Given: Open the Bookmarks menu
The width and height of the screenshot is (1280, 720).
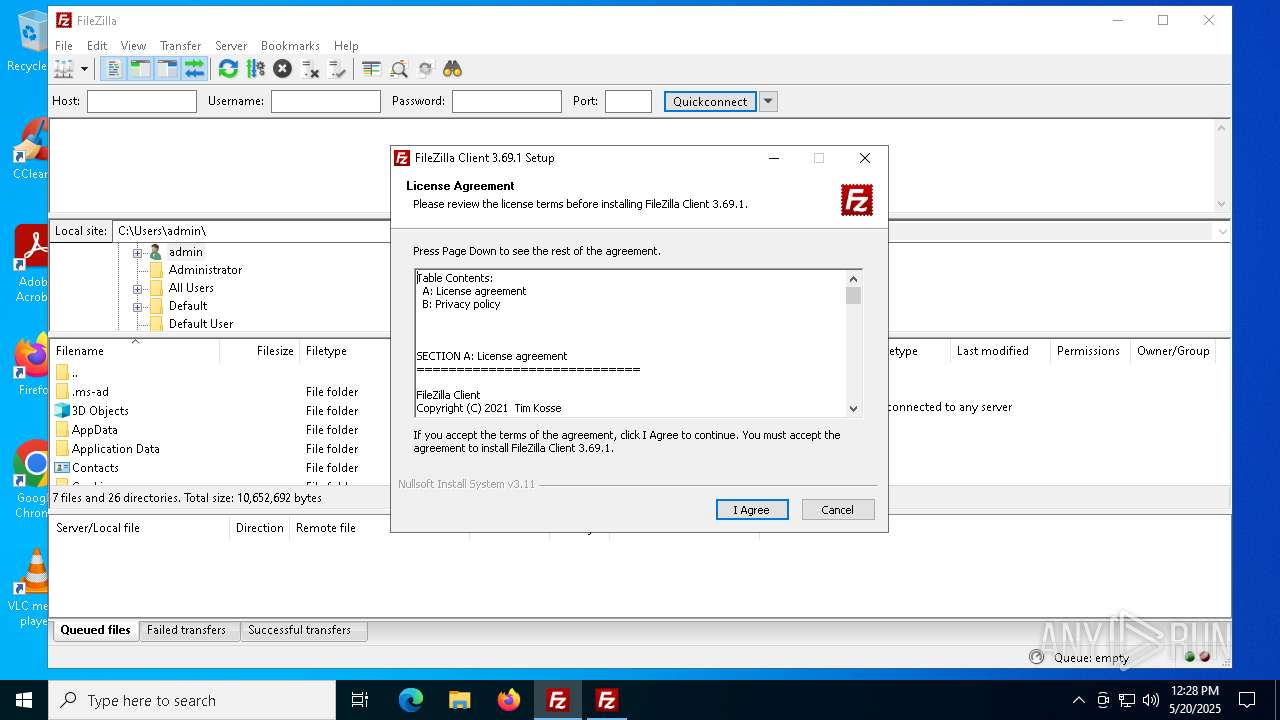Looking at the screenshot, I should coord(290,46).
